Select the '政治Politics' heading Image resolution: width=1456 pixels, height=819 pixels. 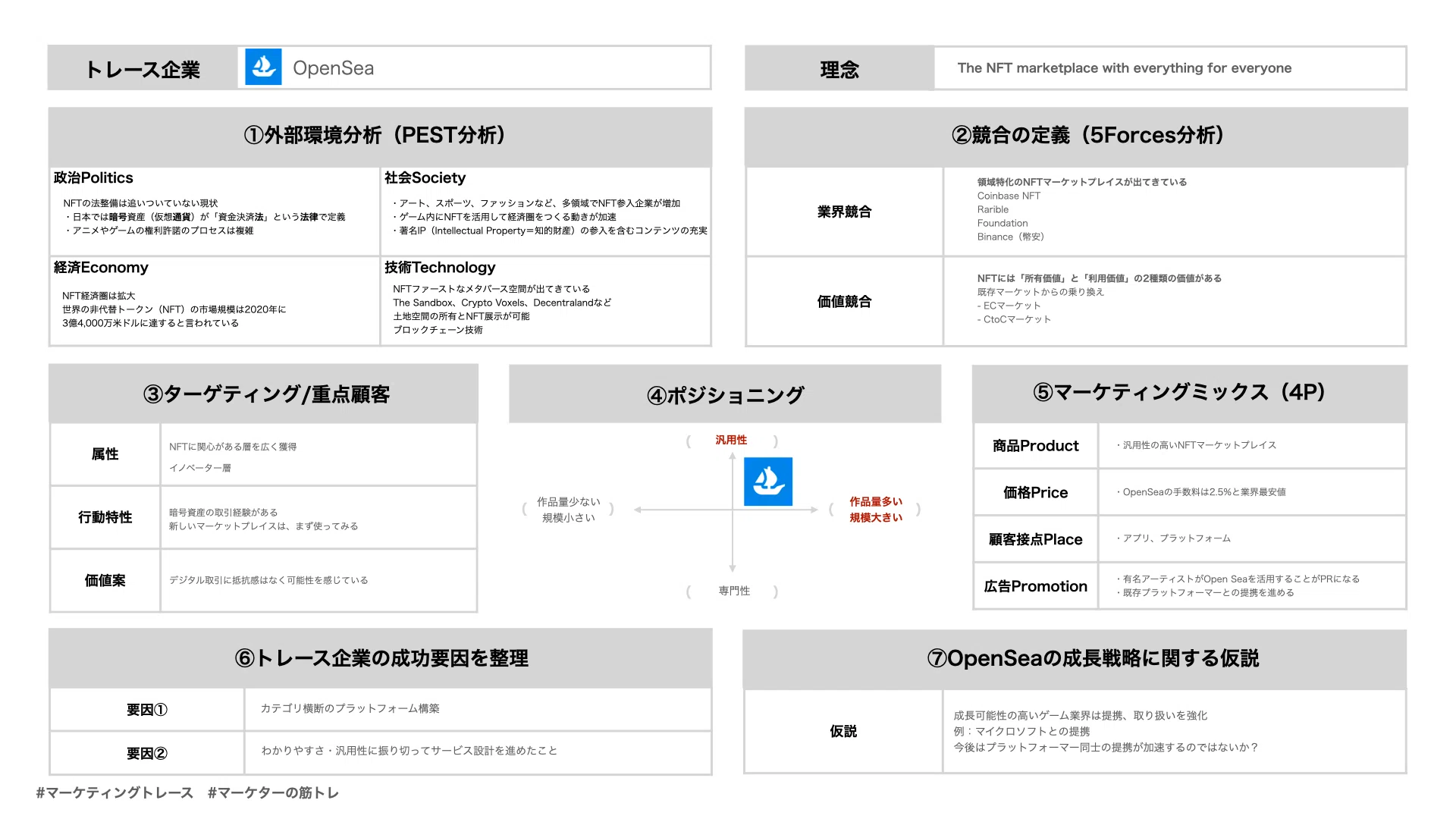93,177
